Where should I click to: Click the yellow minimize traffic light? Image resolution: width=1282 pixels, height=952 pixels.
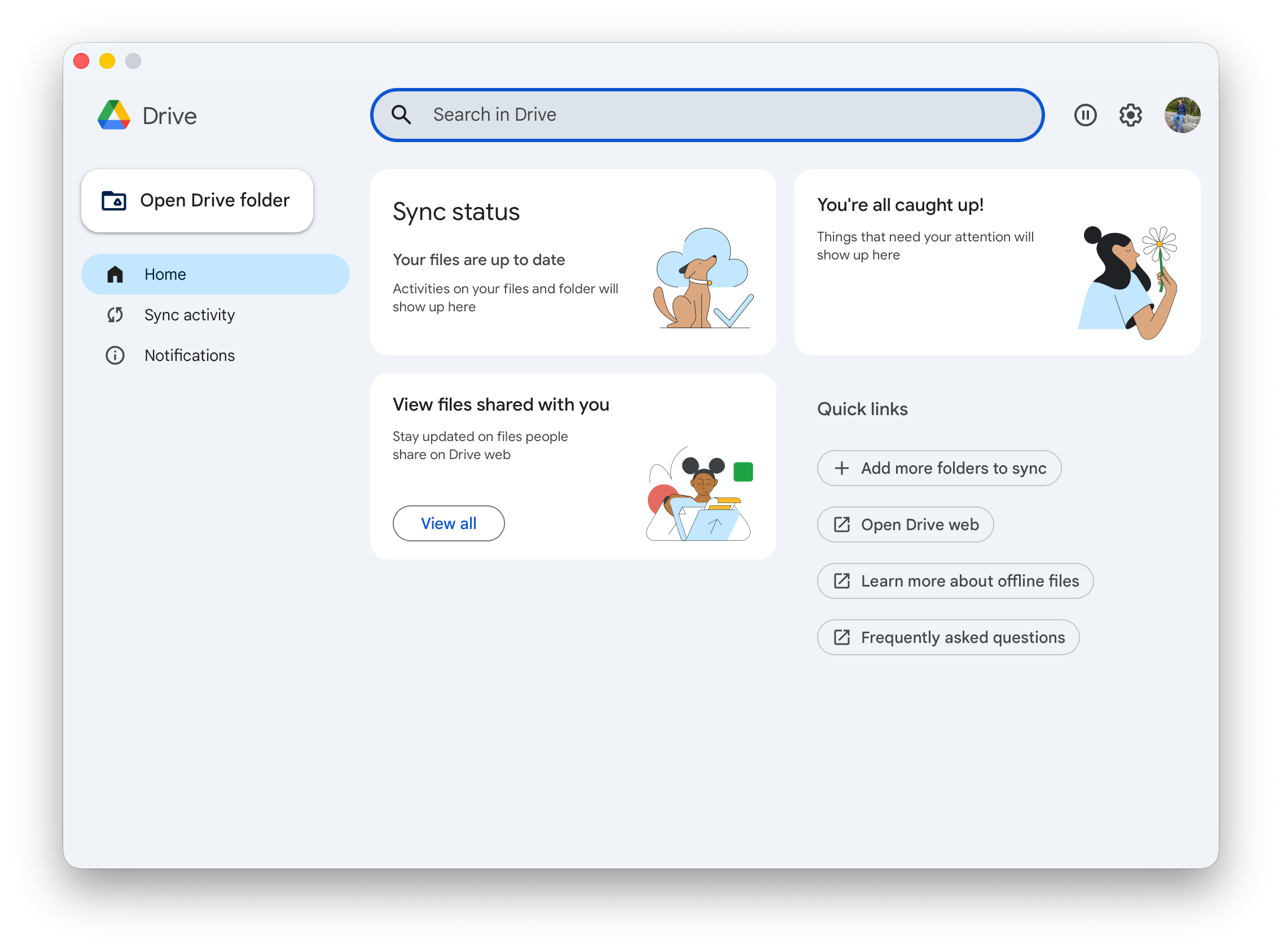[x=107, y=60]
